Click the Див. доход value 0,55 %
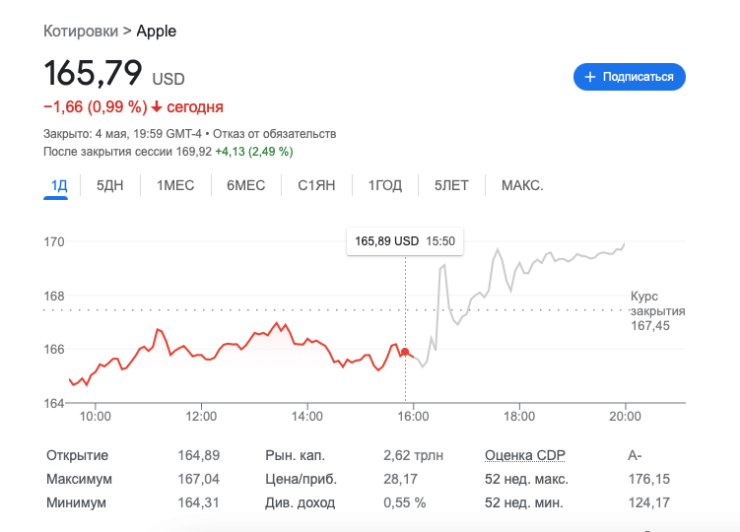The height and width of the screenshot is (532, 740). [404, 502]
